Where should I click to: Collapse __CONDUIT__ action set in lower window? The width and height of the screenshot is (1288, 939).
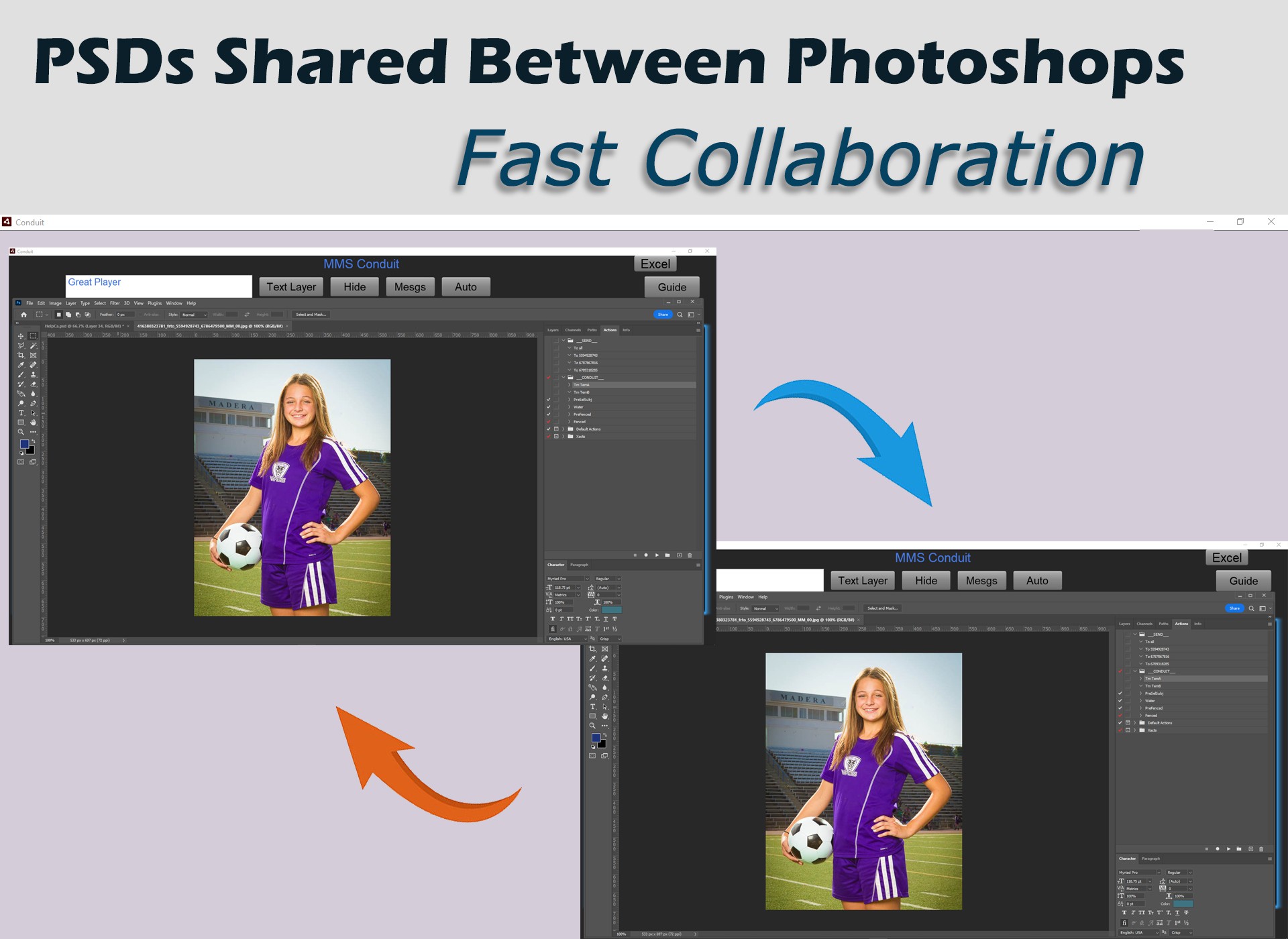(1135, 671)
